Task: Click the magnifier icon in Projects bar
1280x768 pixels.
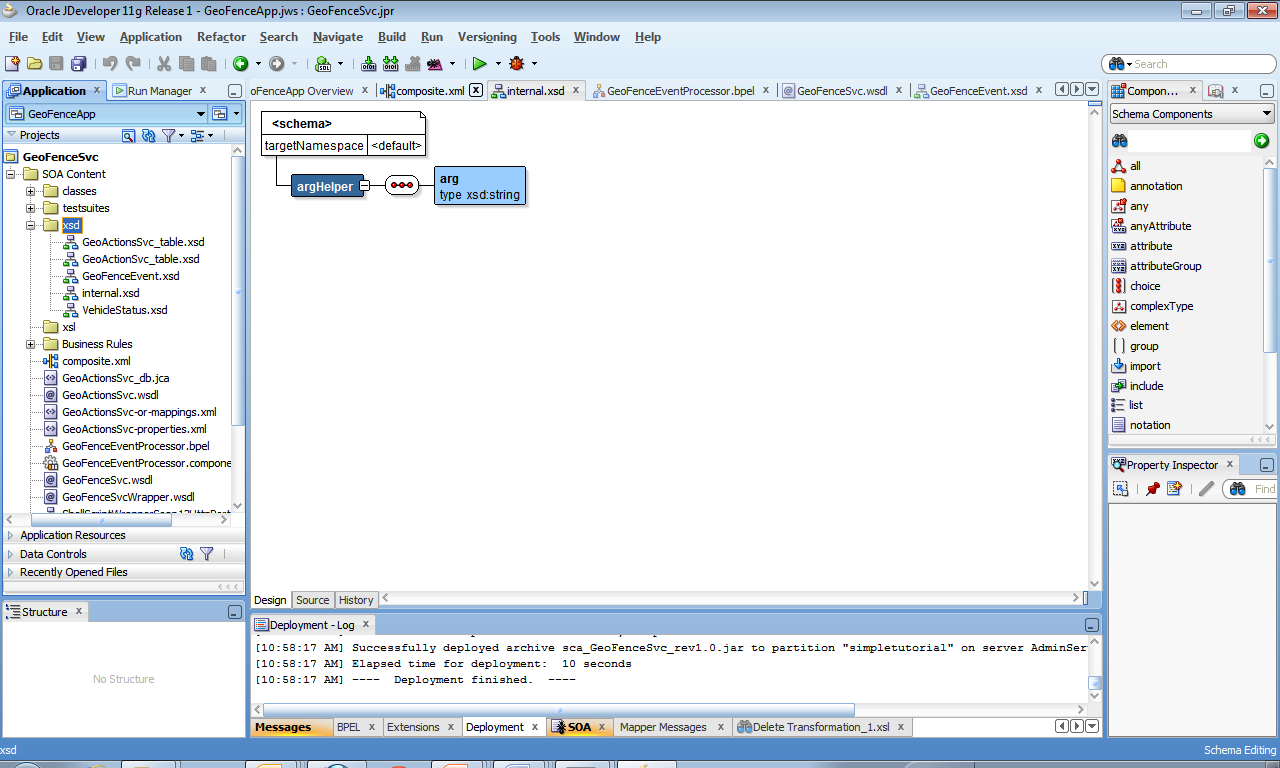Action: point(129,135)
